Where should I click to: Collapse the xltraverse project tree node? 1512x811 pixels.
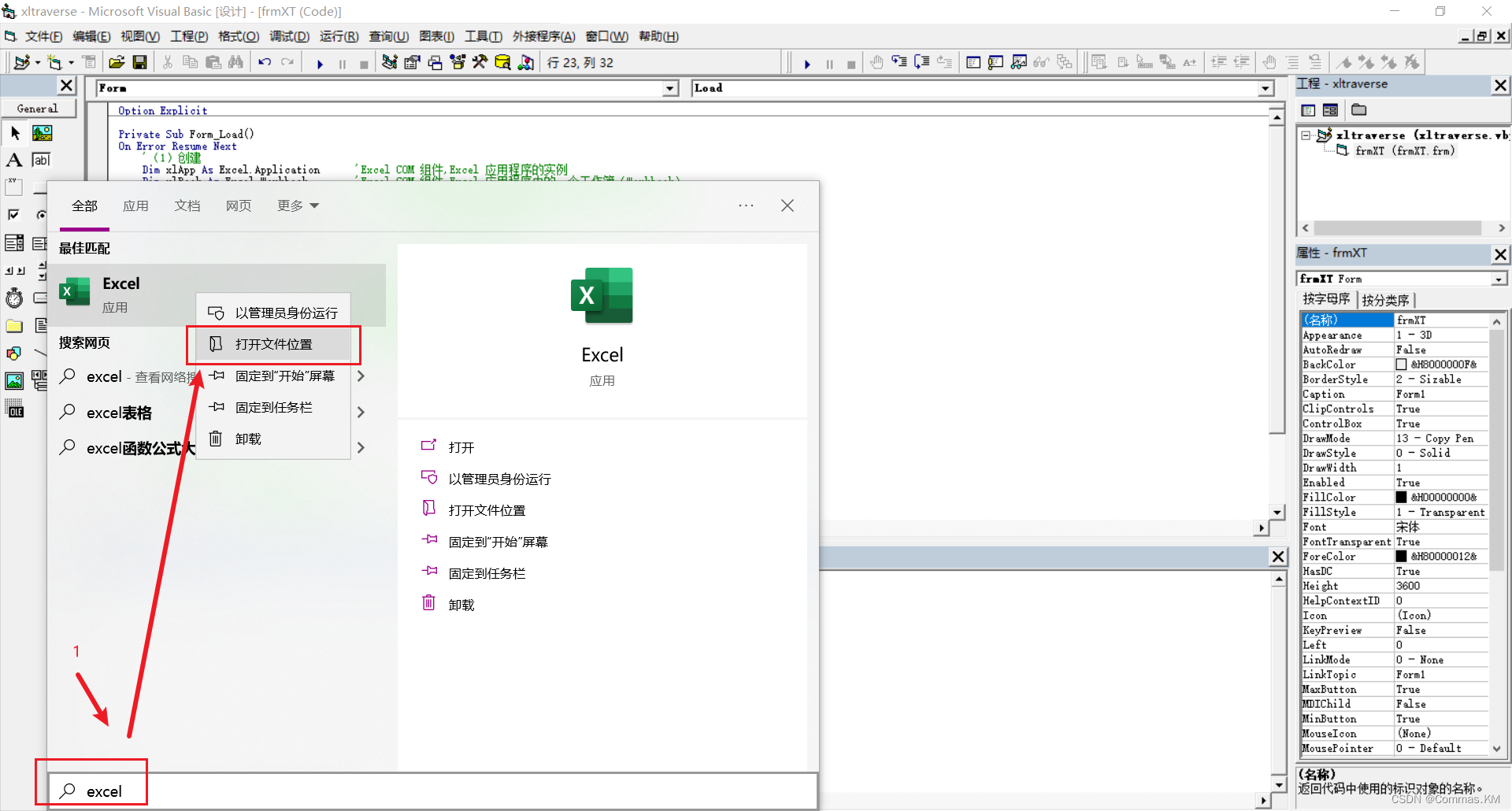pyautogui.click(x=1306, y=135)
